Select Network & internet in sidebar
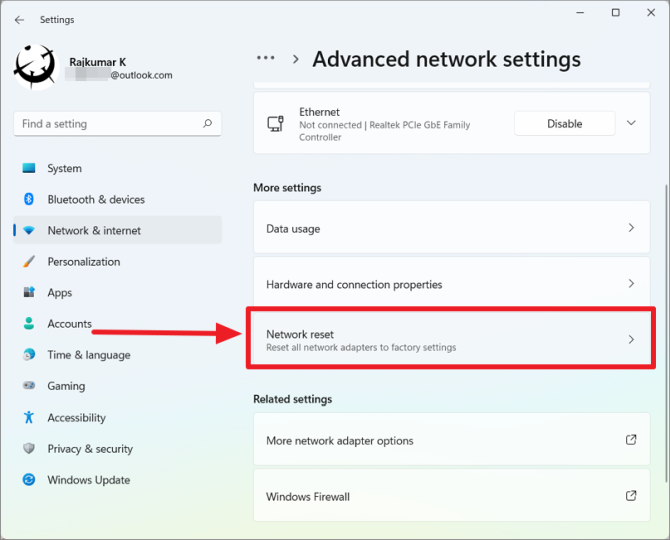This screenshot has width=670, height=540. (94, 230)
